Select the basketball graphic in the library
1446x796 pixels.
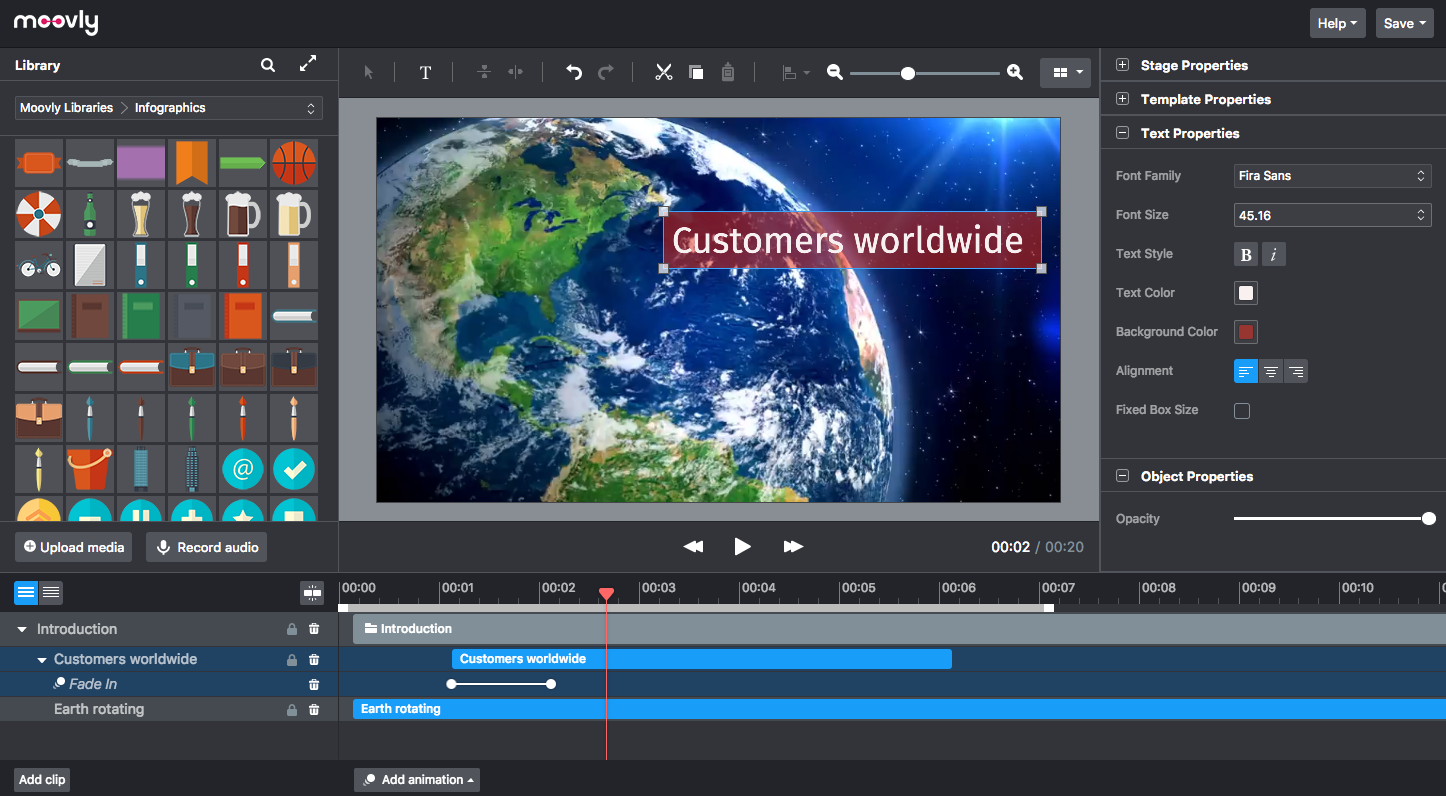(294, 162)
